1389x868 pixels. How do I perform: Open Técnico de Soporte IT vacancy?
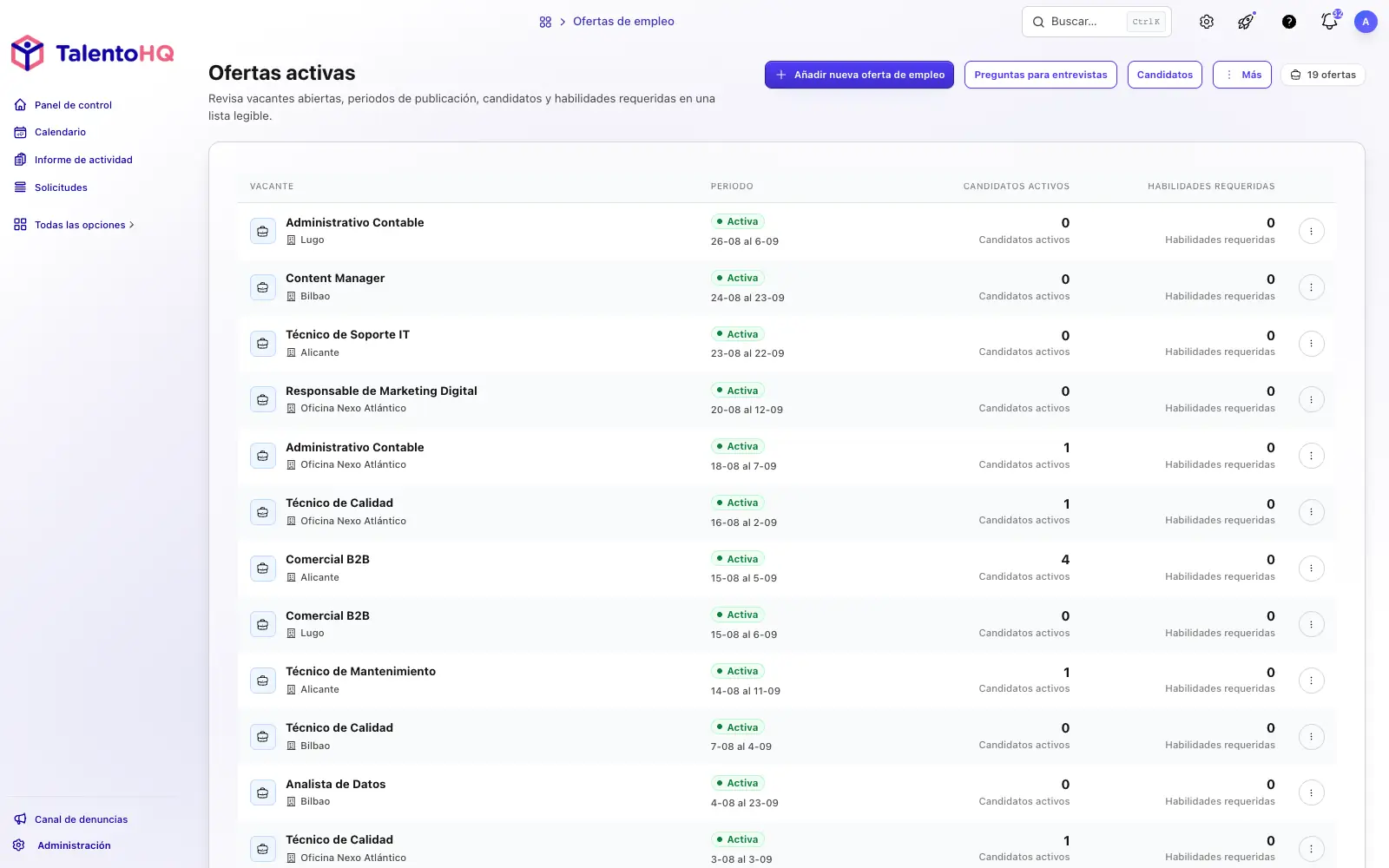pyautogui.click(x=347, y=335)
